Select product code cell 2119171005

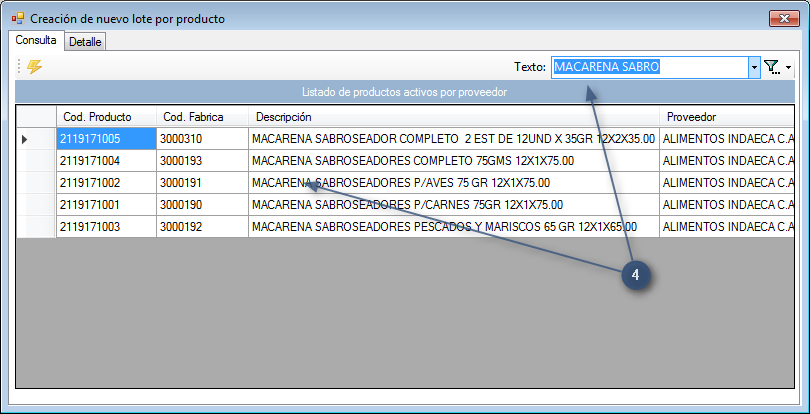point(106,139)
